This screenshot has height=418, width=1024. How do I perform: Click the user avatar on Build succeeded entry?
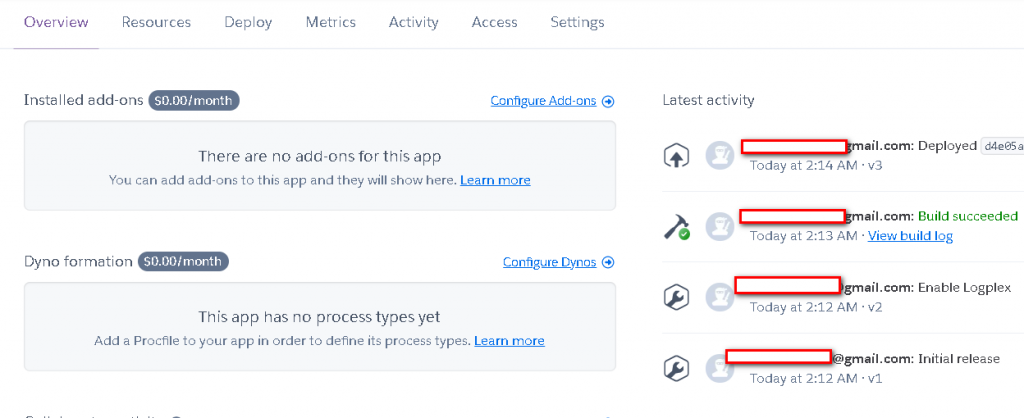(719, 226)
